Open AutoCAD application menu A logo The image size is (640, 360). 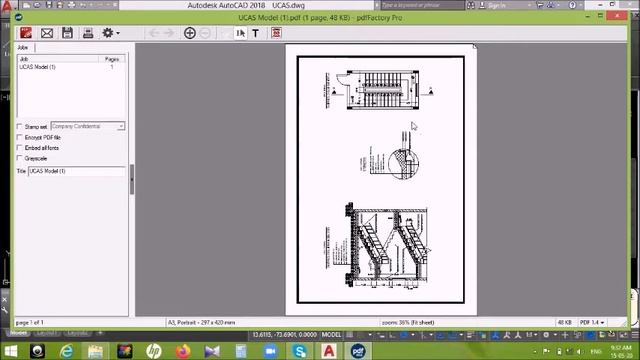click(7, 6)
